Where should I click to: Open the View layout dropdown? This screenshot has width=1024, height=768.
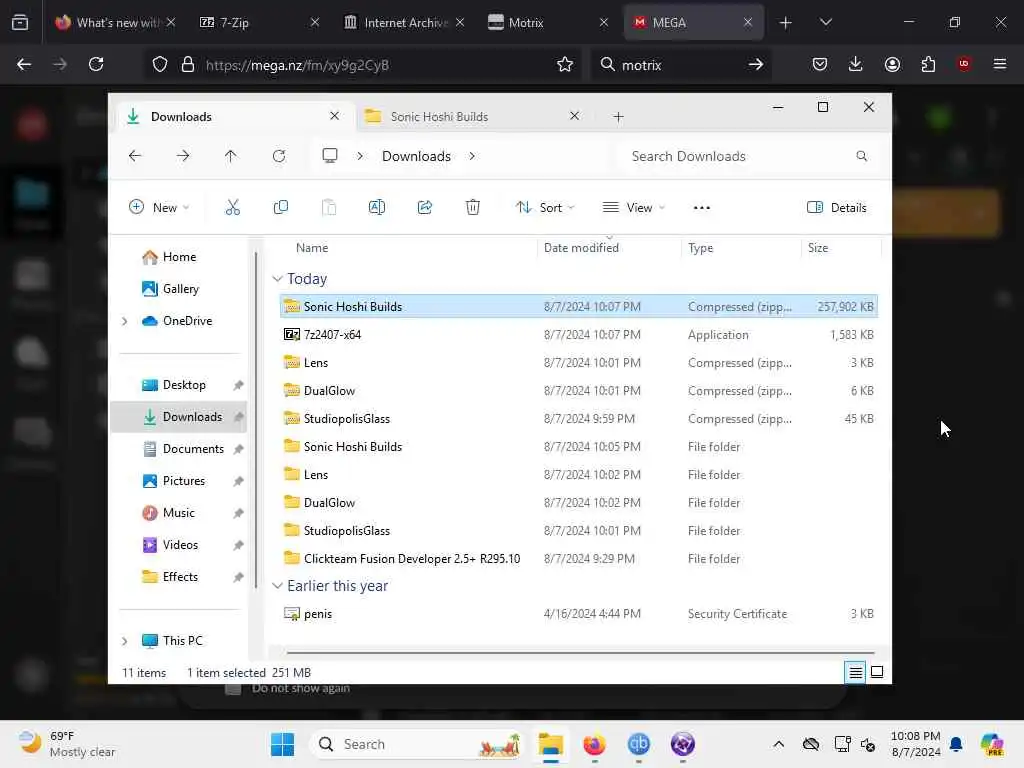click(x=633, y=208)
